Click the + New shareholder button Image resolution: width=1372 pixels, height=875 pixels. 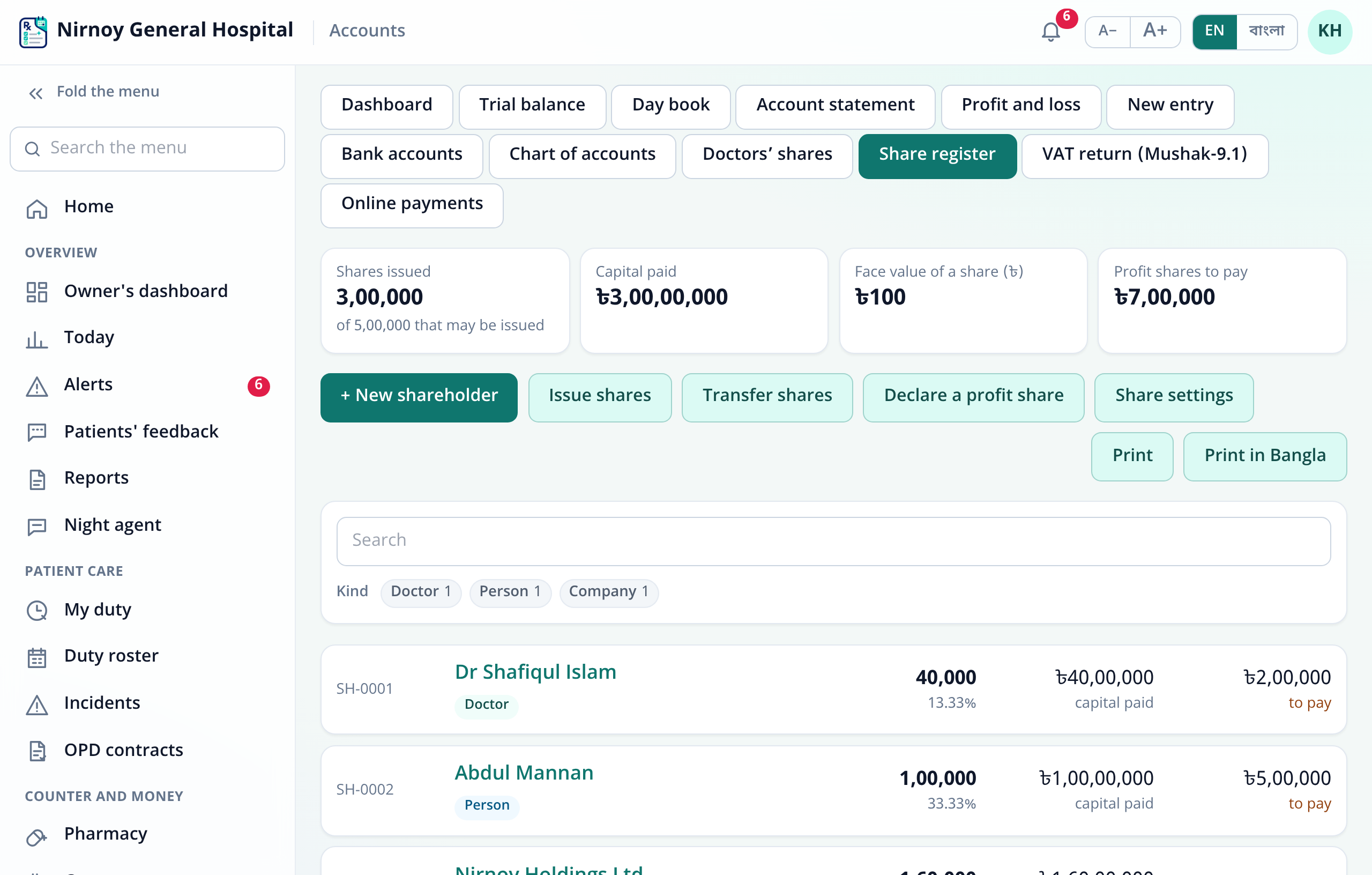coord(419,397)
